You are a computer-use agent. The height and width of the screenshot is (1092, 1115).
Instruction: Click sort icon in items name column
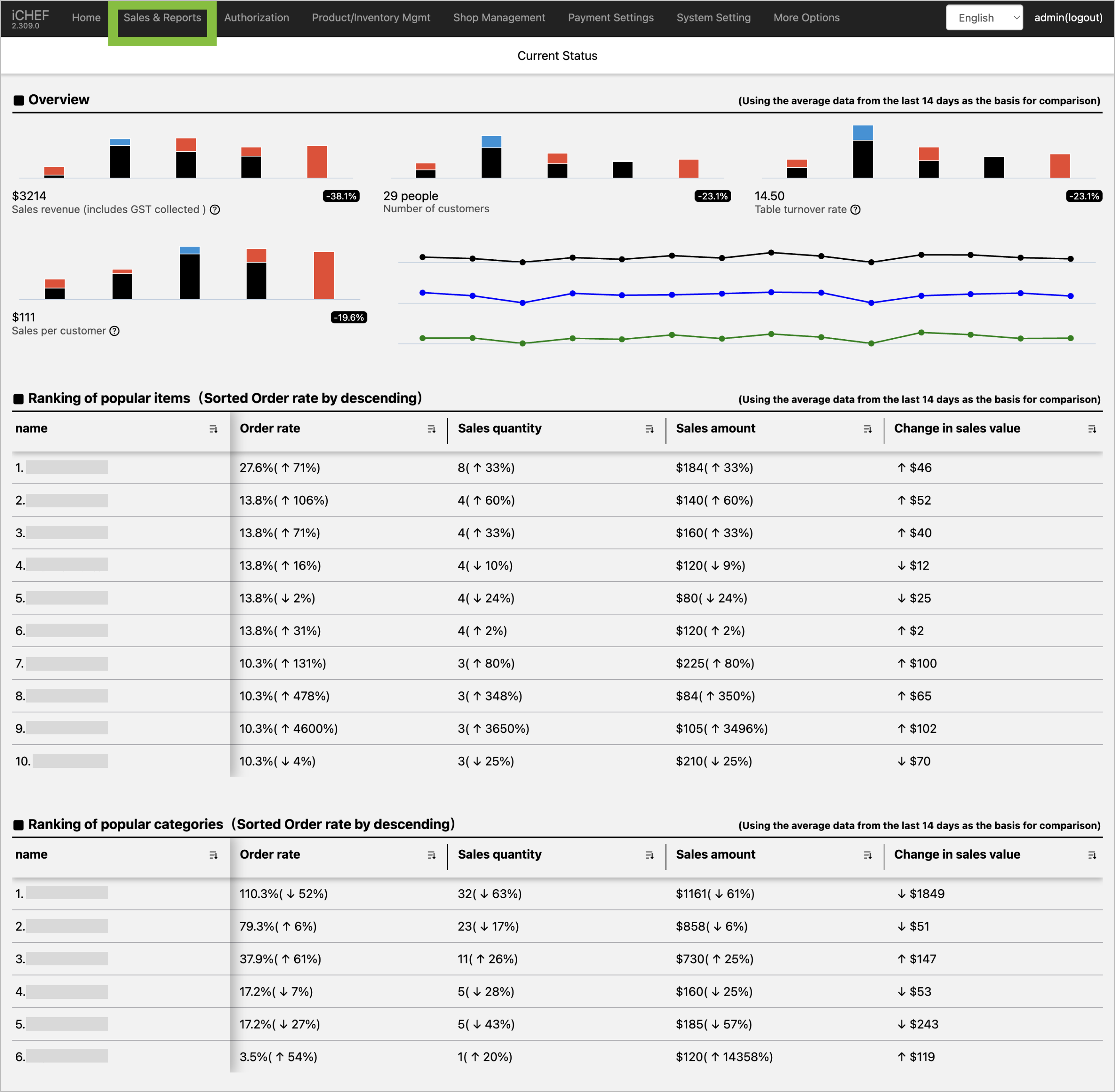213,429
